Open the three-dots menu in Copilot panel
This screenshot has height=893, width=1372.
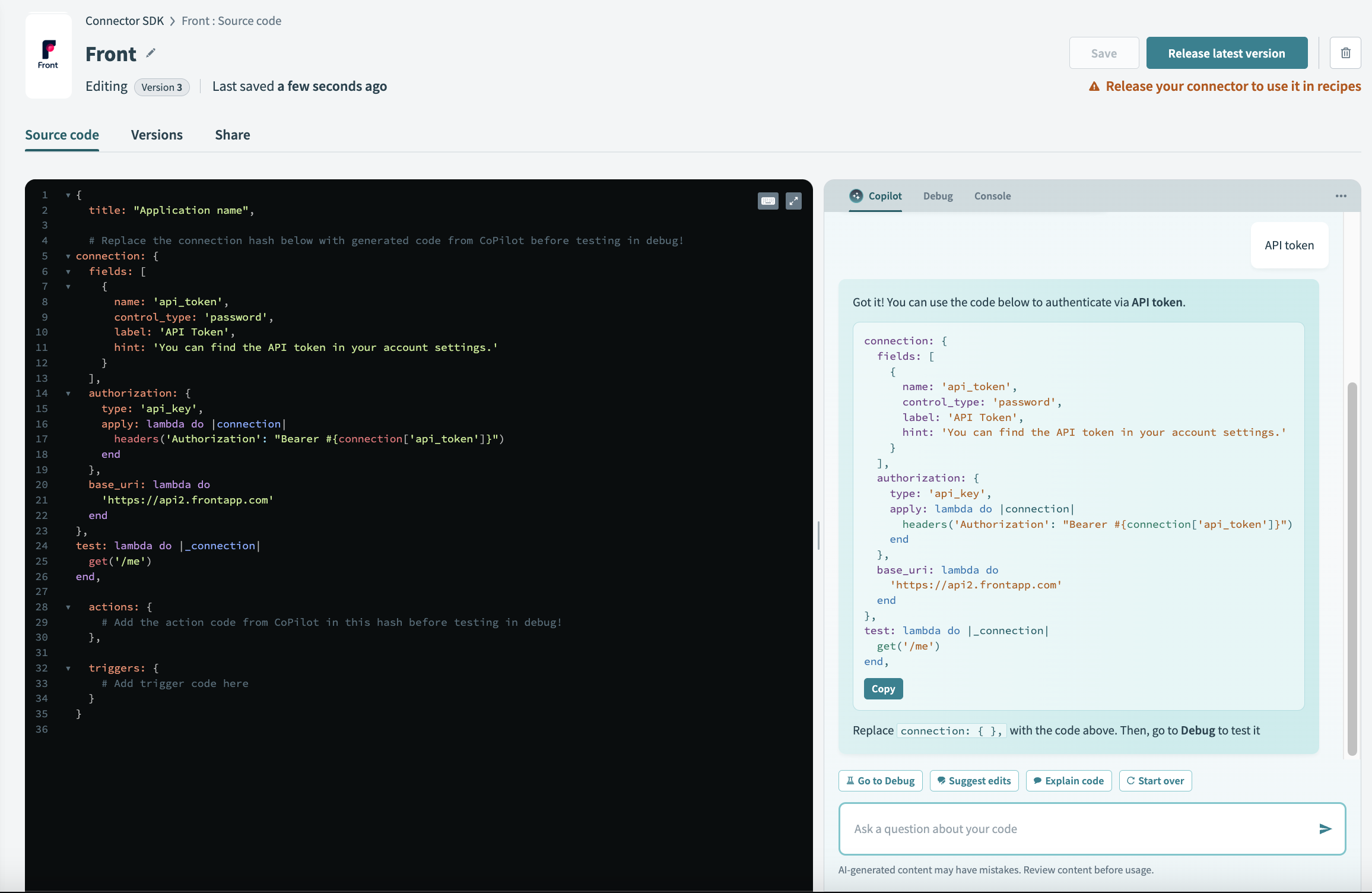click(1341, 196)
